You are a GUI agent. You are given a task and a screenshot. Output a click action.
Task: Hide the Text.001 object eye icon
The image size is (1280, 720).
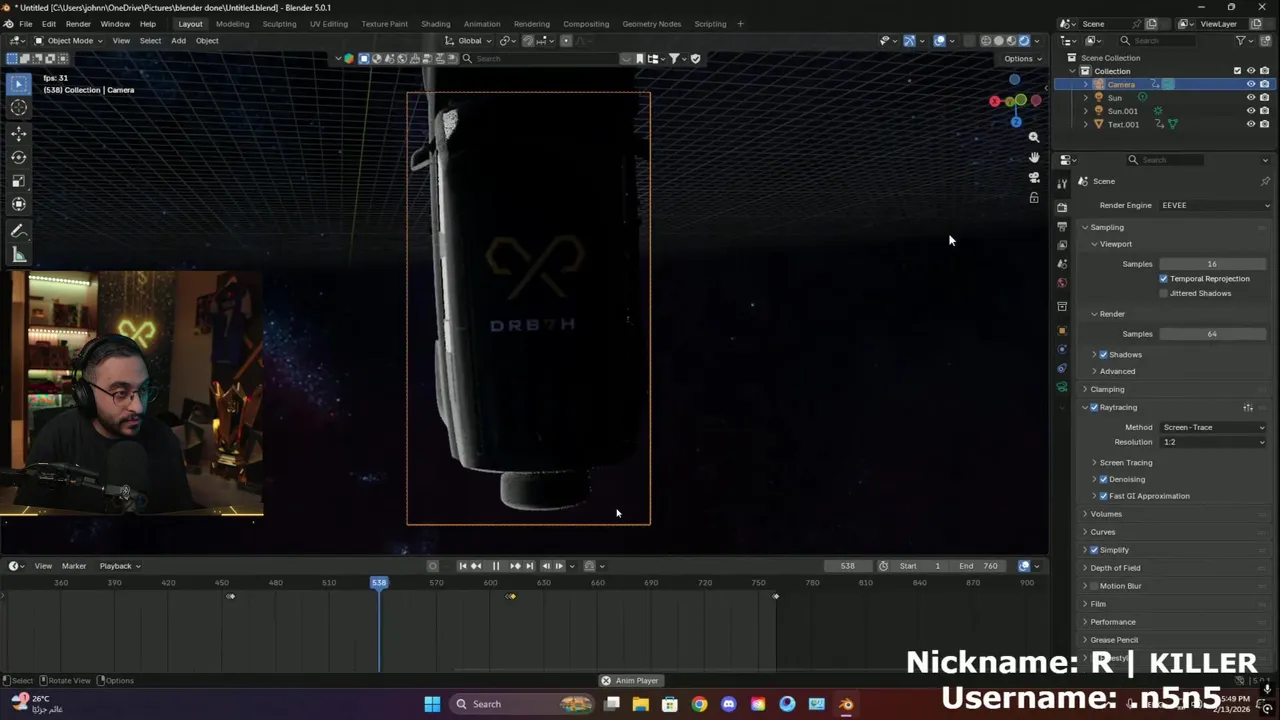click(x=1250, y=124)
